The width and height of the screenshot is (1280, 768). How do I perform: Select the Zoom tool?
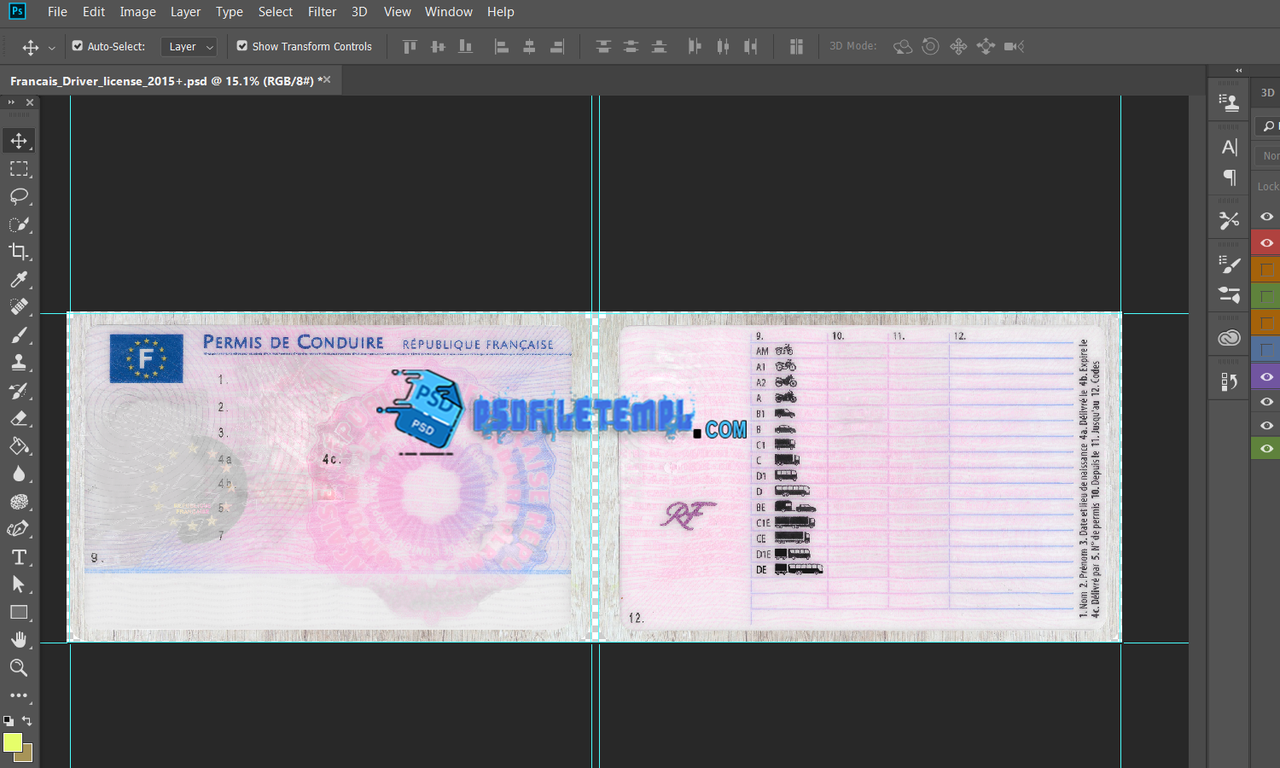click(x=19, y=667)
